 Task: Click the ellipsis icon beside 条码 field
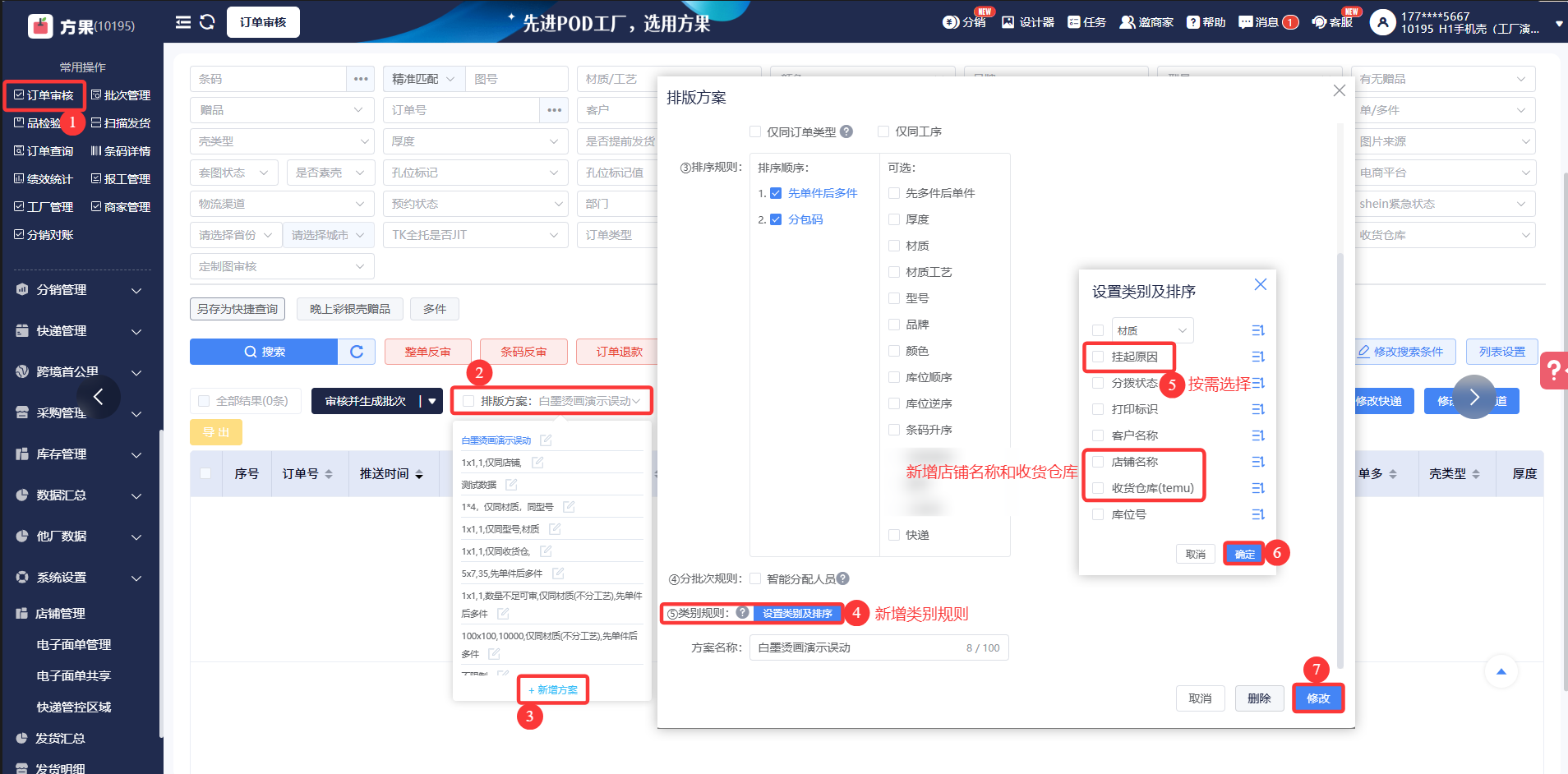[361, 79]
